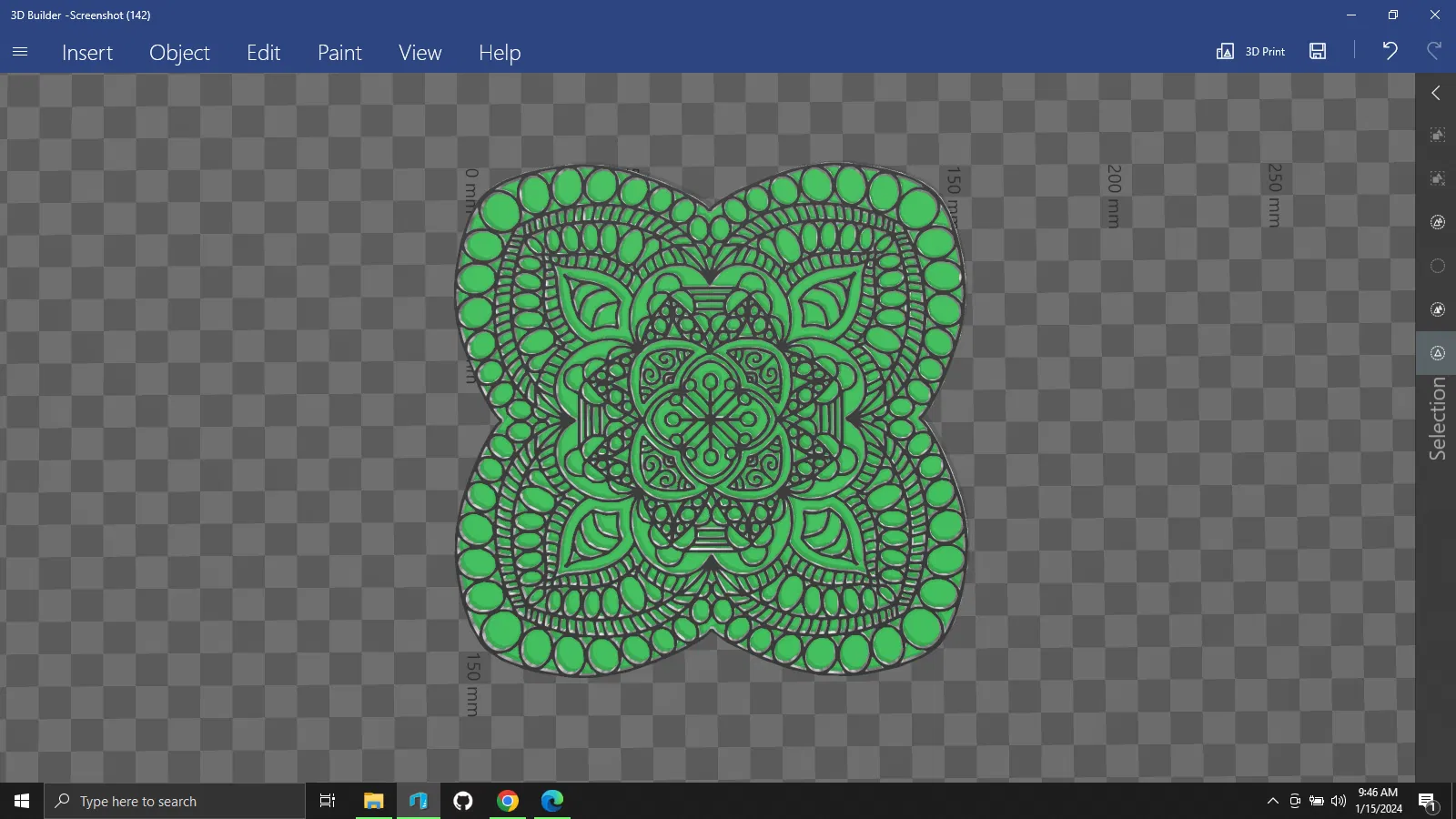Open the Insert menu

pyautogui.click(x=87, y=53)
